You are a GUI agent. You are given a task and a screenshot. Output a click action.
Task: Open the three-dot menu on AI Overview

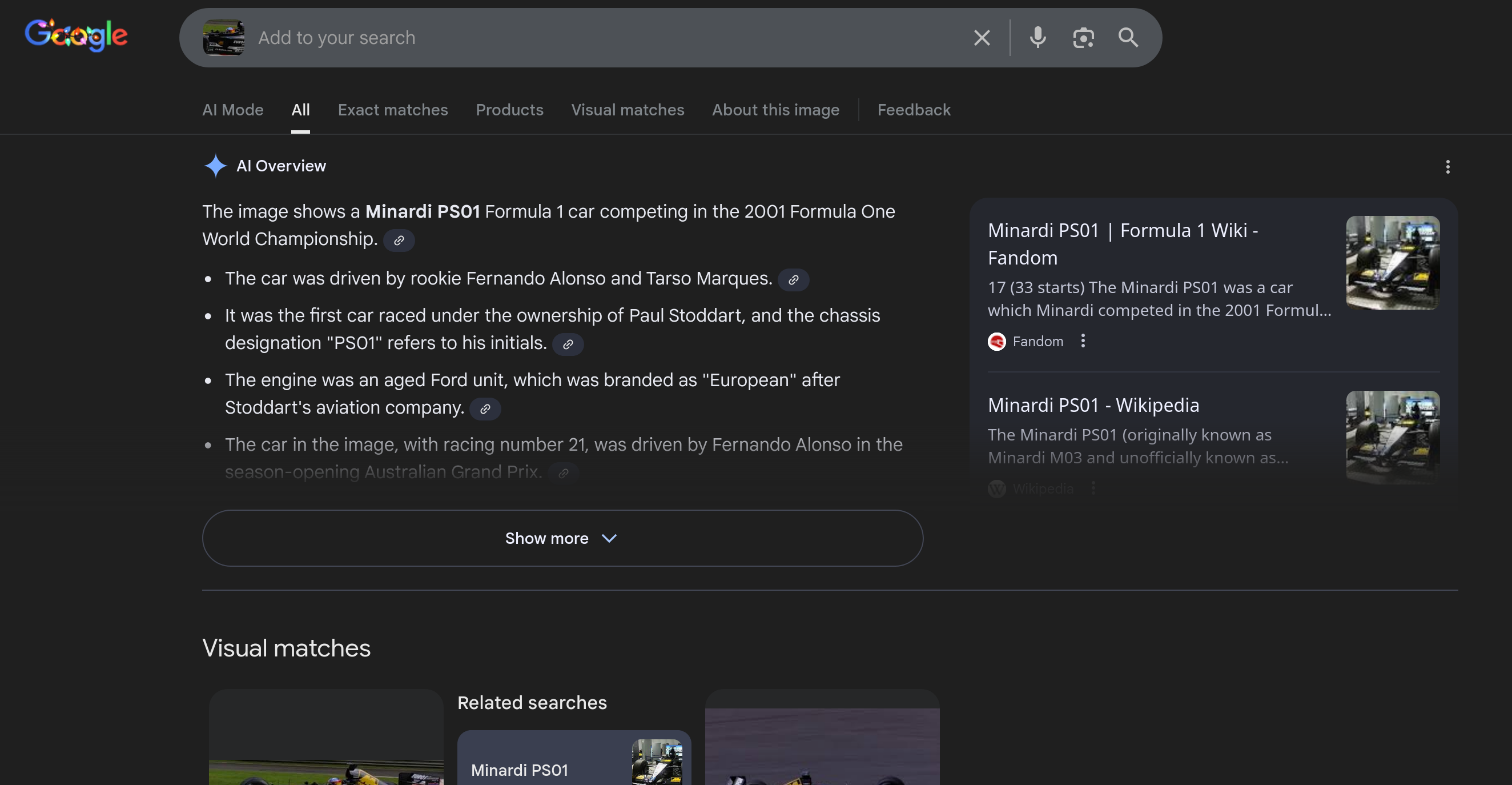(1447, 167)
